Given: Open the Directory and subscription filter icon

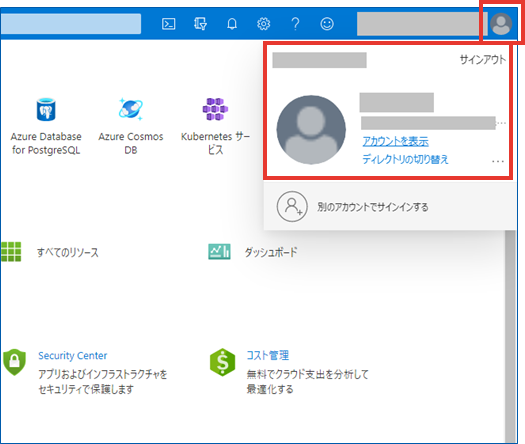Looking at the screenshot, I should point(200,24).
